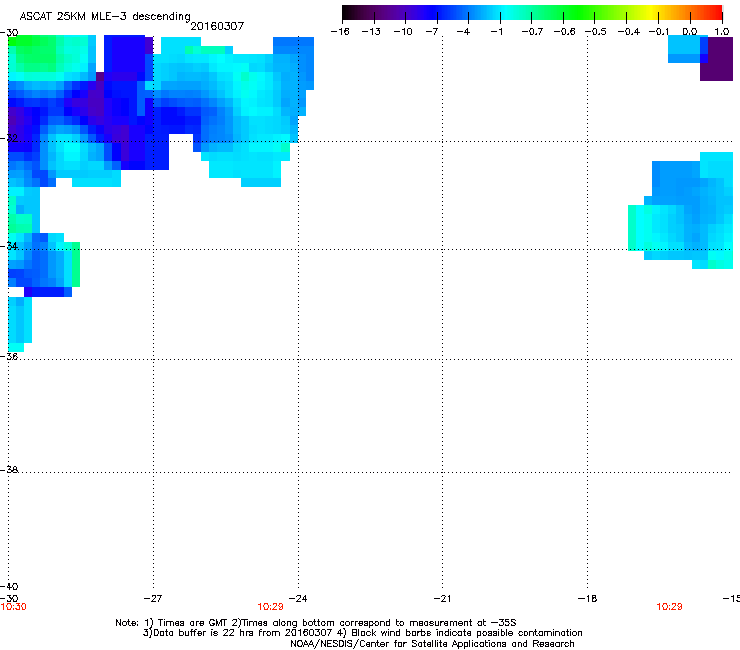Click the red 10:29 time near -24
The image size is (740, 650).
pyautogui.click(x=270, y=607)
